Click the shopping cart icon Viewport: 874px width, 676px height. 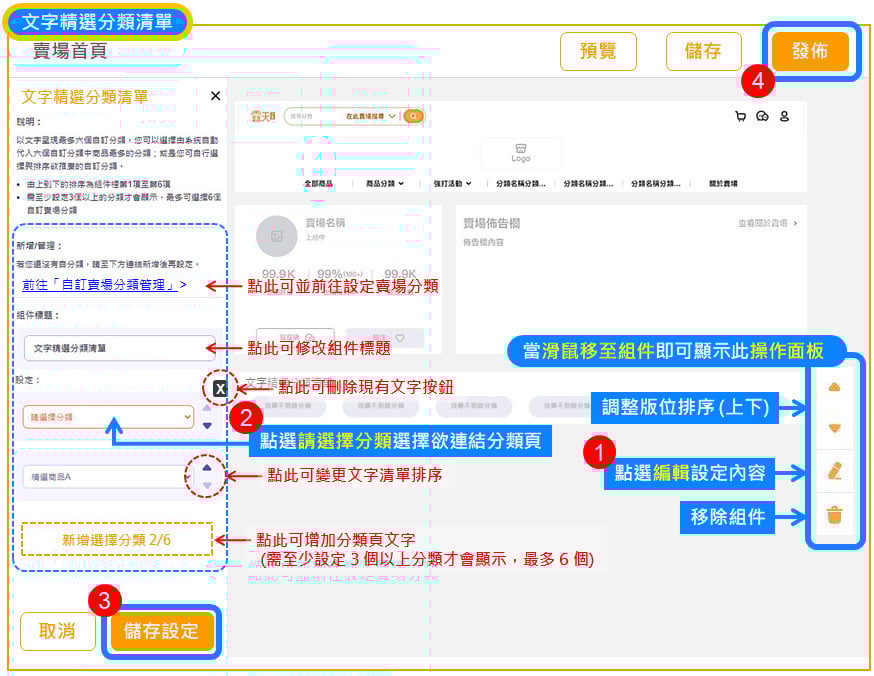(x=740, y=116)
